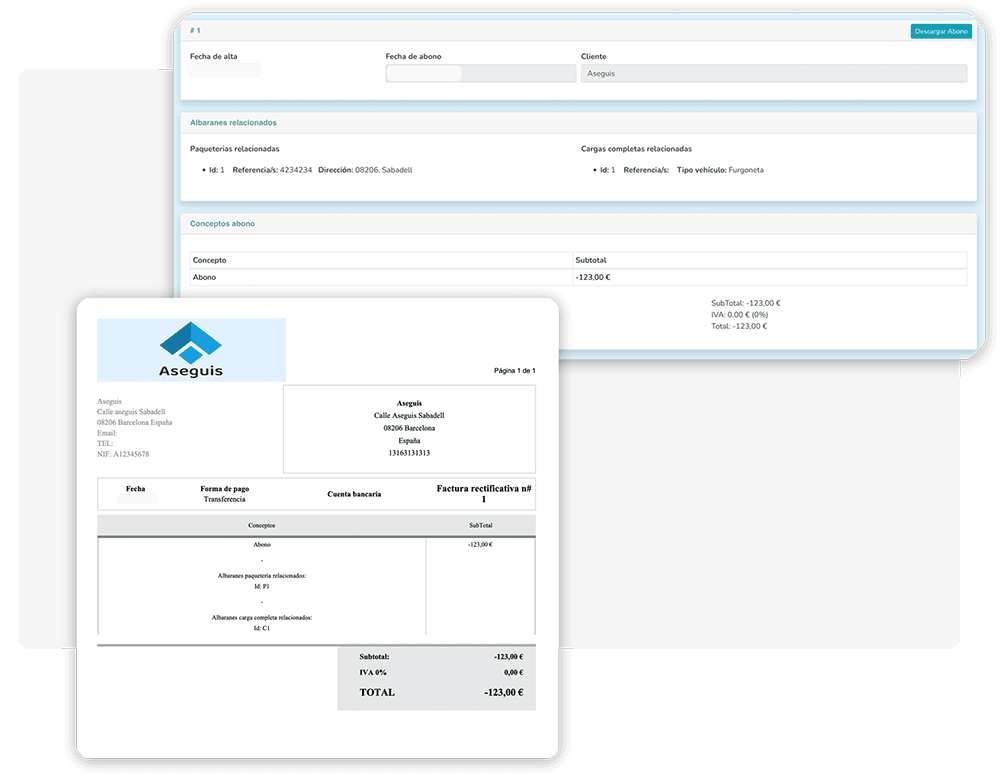Click the 'SubTotal: -123,00 €' summary line
The image size is (1000, 776).
click(746, 304)
